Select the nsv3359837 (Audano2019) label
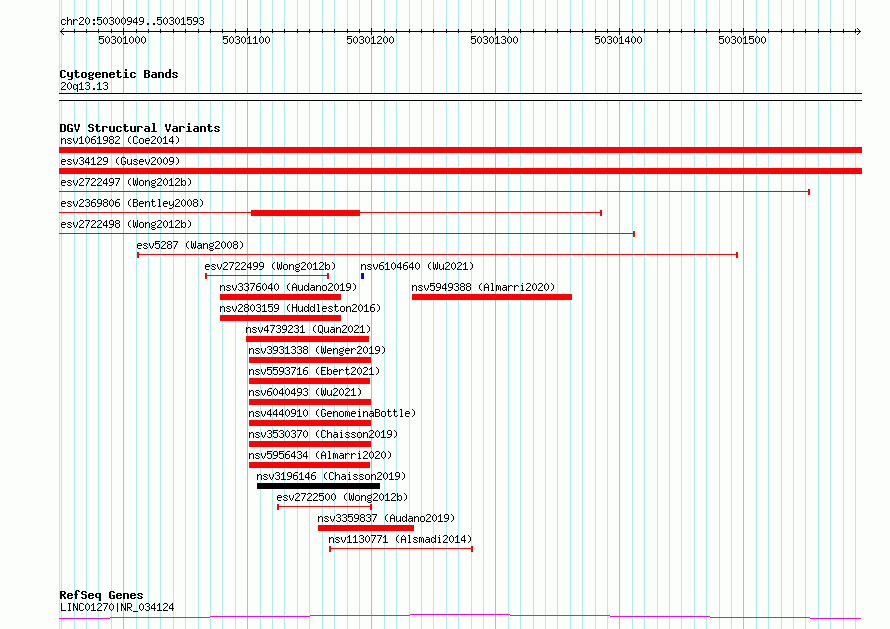This screenshot has height=629, width=890. [386, 518]
